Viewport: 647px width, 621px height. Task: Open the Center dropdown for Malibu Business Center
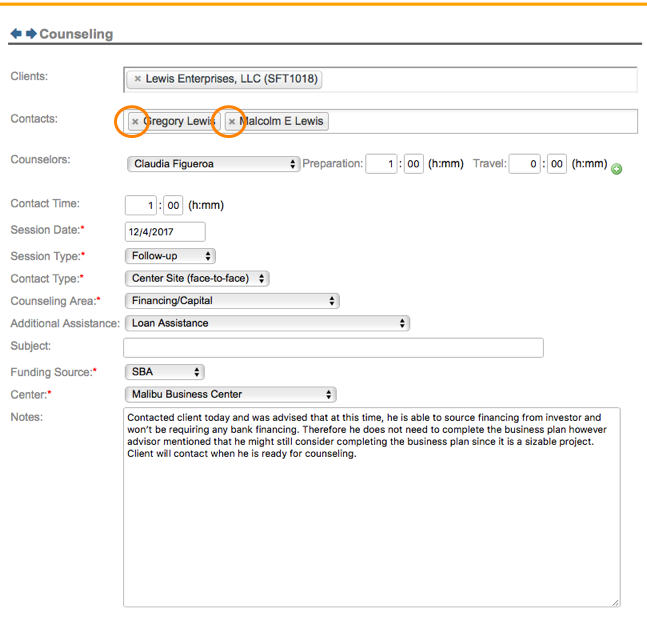coord(230,394)
